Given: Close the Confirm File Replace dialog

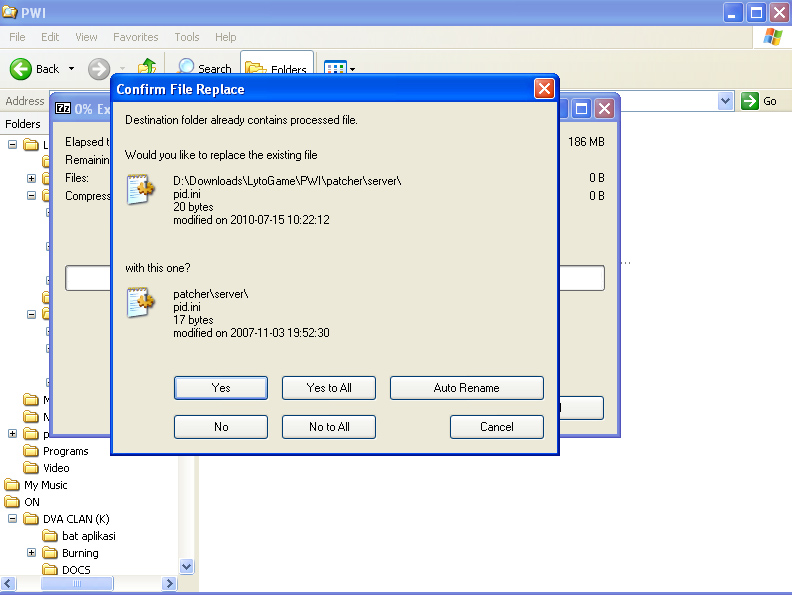Looking at the screenshot, I should click(544, 89).
